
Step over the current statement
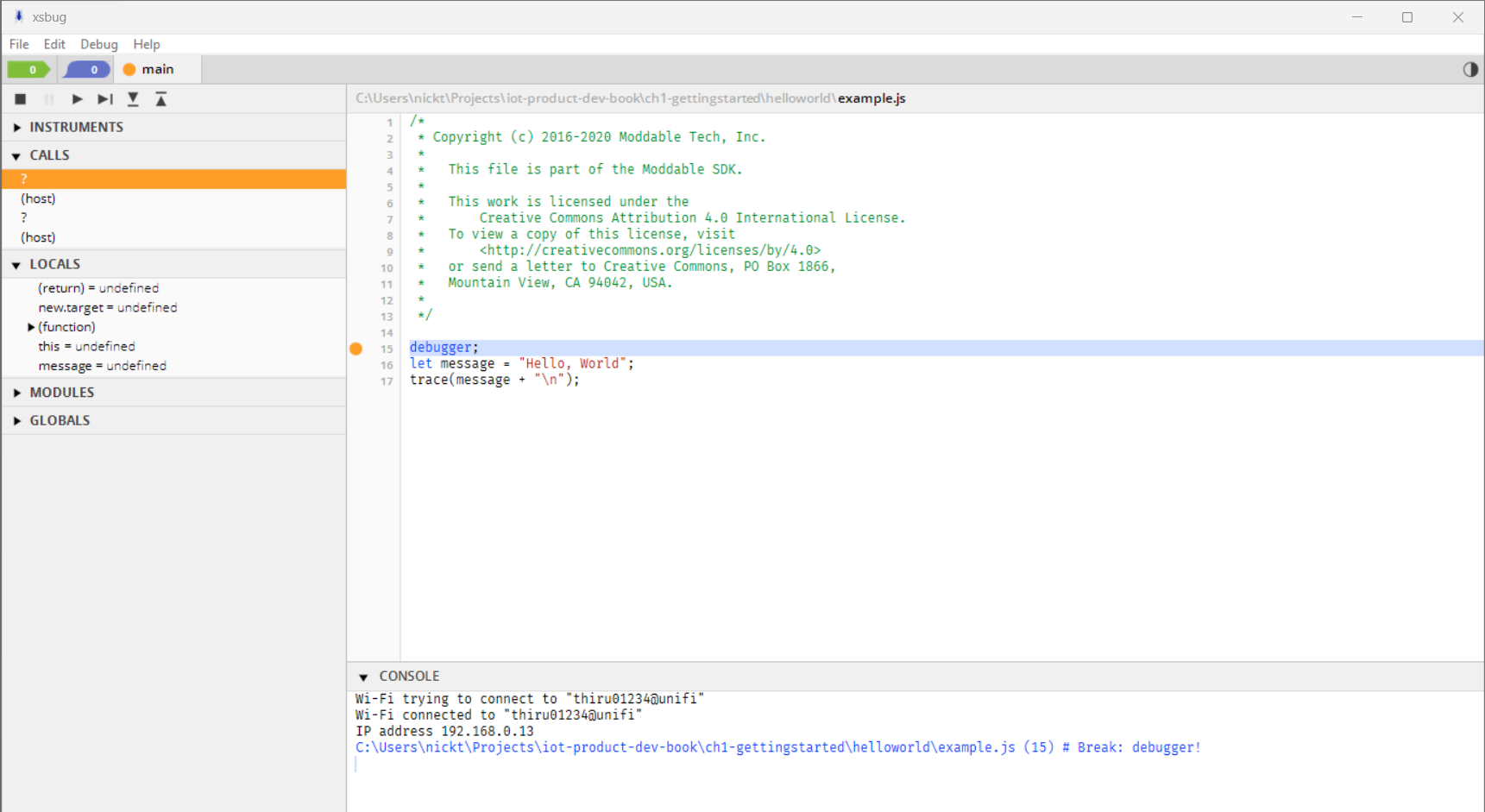(104, 98)
